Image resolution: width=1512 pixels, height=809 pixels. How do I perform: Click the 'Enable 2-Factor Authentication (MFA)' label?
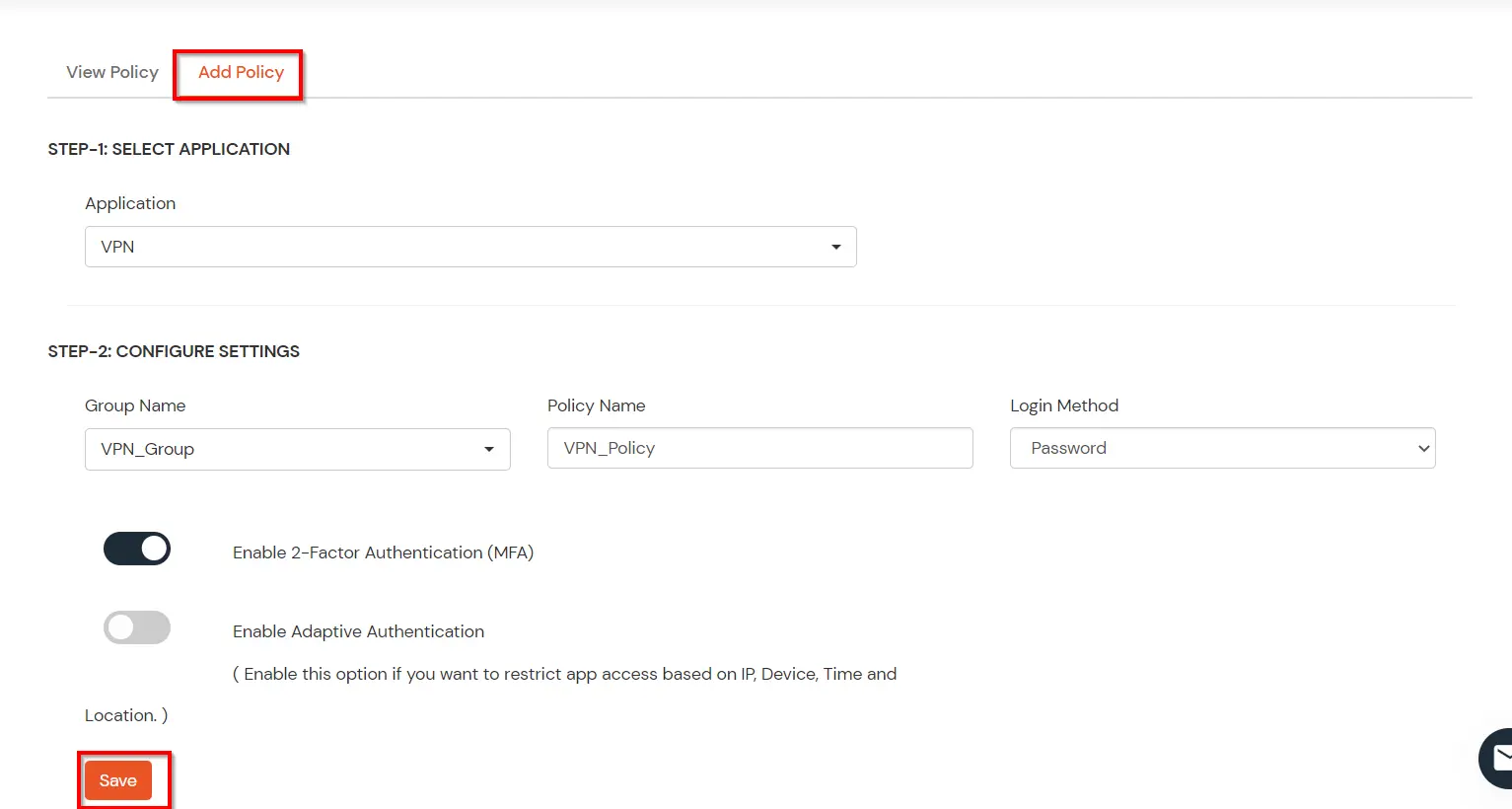tap(383, 552)
